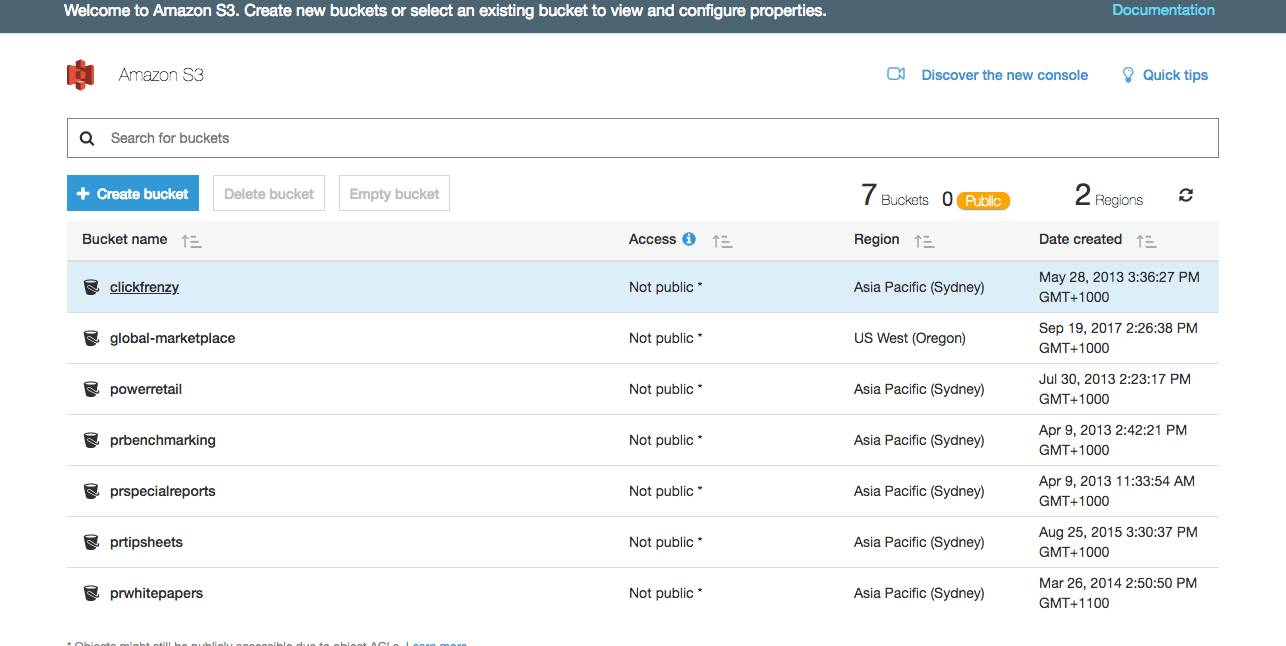Click the bucket icon for prtipsheets
1286x646 pixels.
tap(91, 542)
